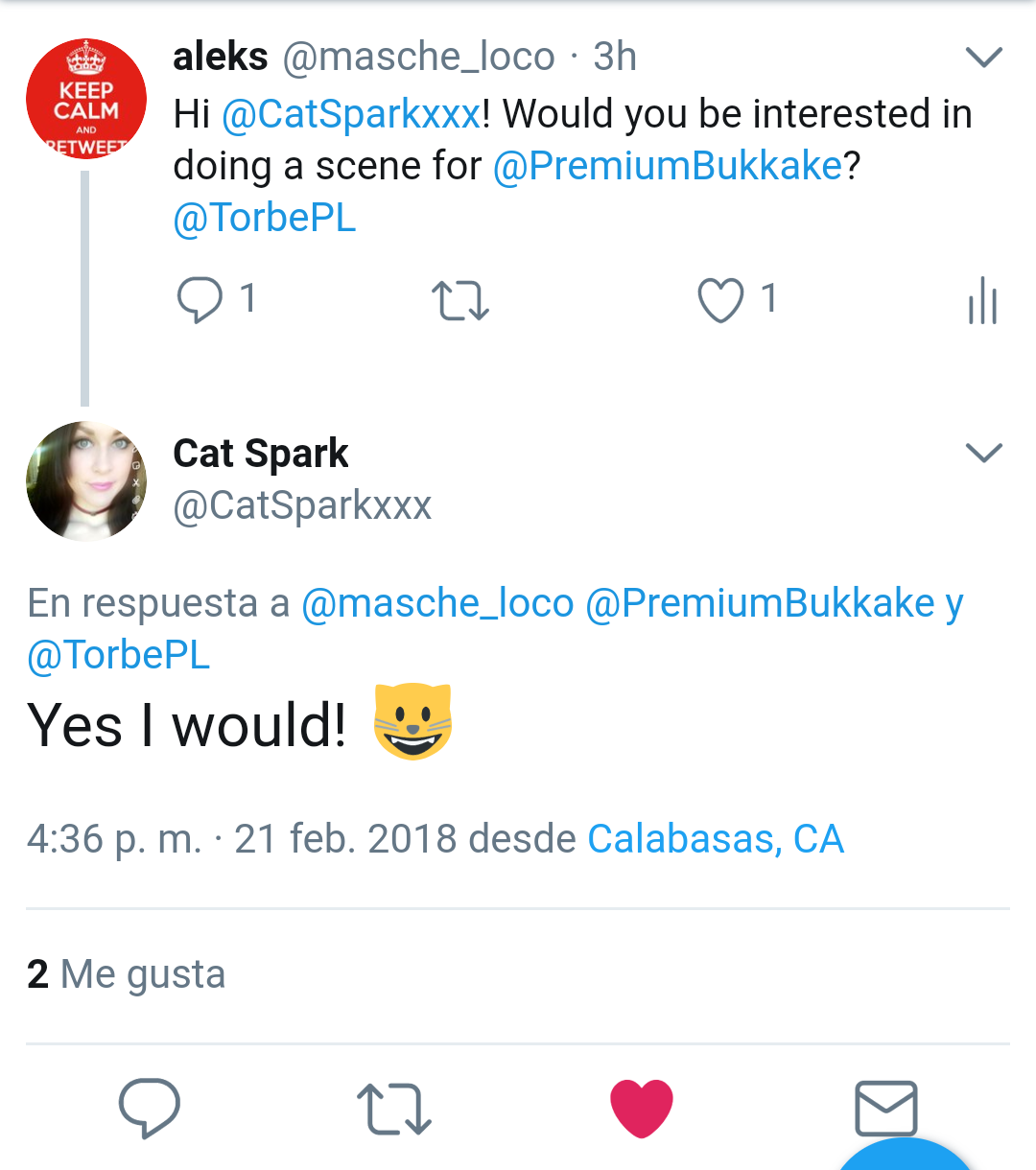This screenshot has height=1170, width=1036.
Task: Open @TorbePL link in reply line
Action: pos(119,655)
